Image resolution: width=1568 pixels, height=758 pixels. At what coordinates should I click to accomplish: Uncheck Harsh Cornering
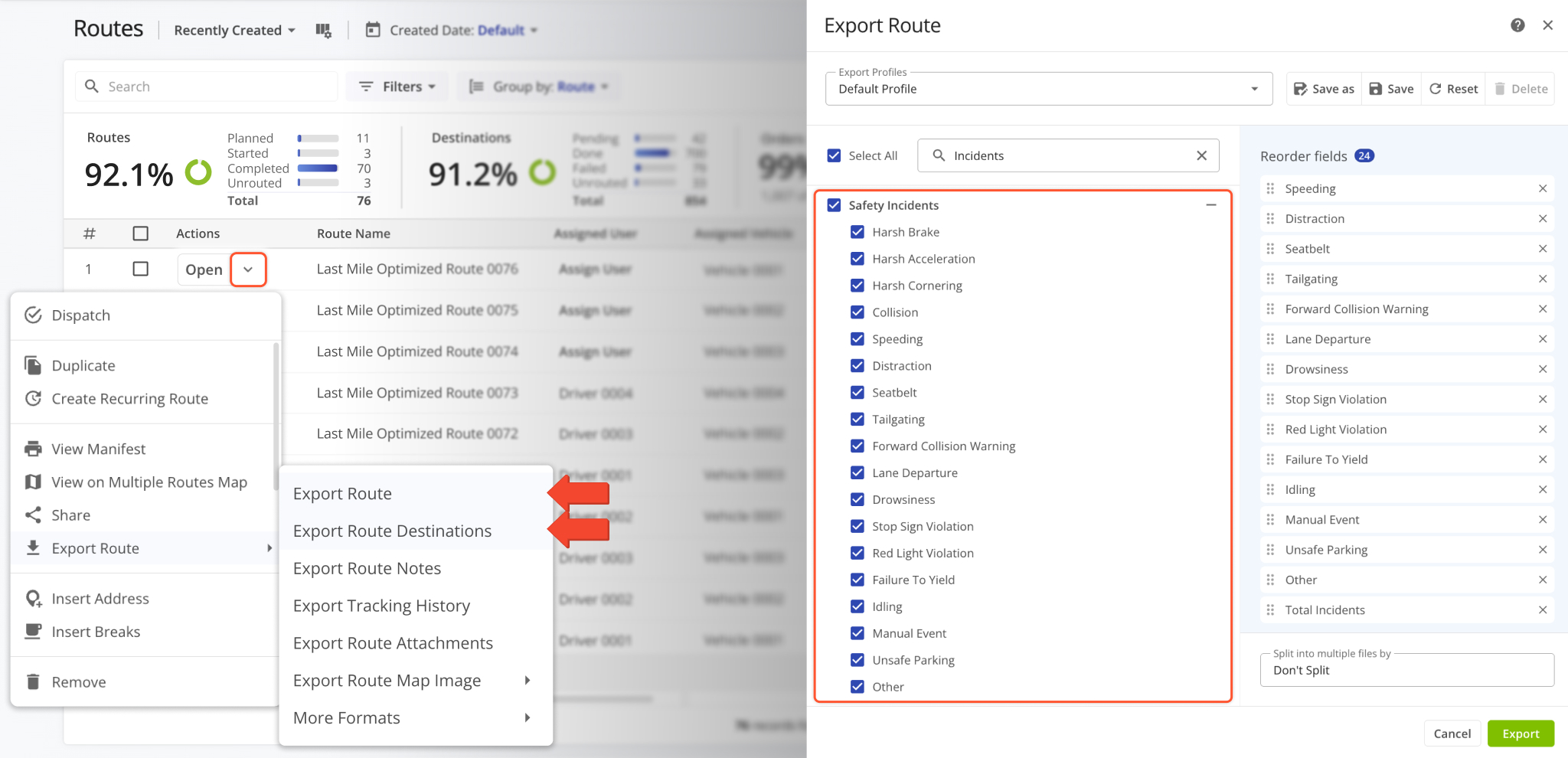857,286
